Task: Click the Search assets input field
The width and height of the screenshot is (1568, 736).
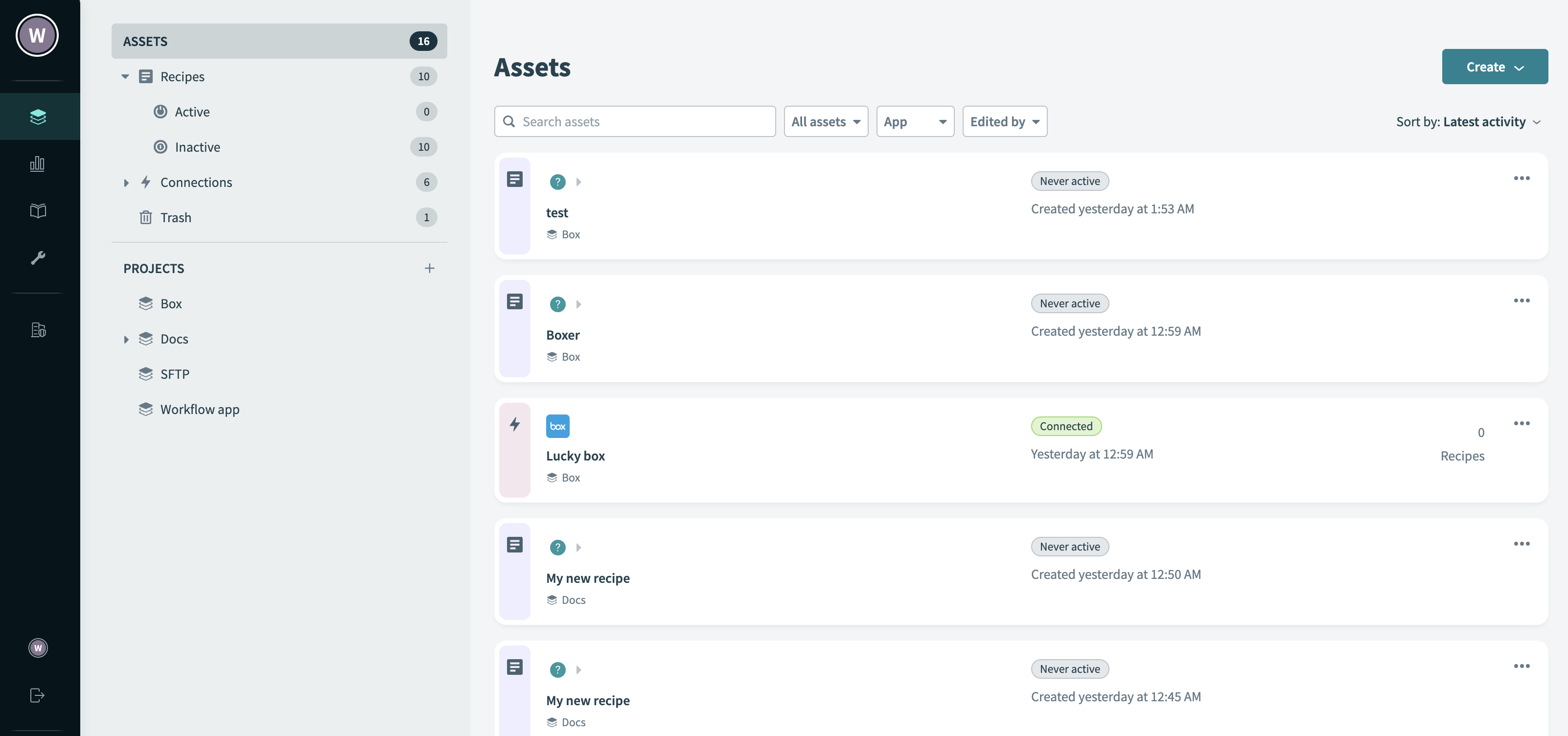Action: click(635, 121)
